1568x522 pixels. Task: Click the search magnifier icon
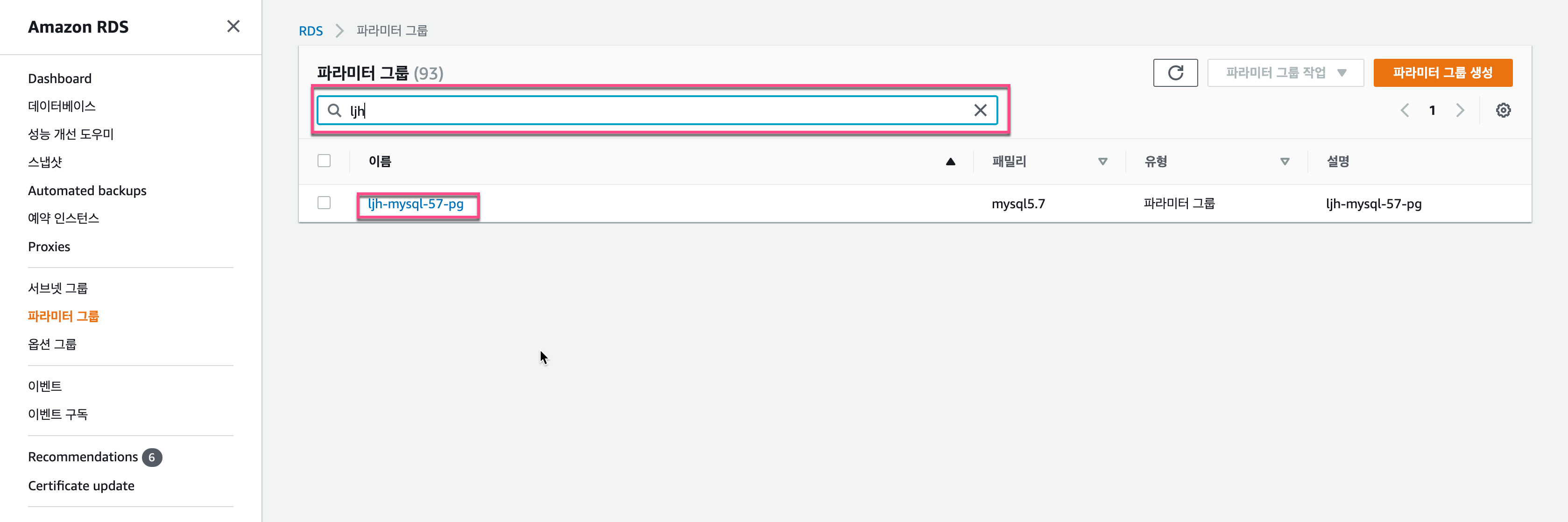(334, 110)
